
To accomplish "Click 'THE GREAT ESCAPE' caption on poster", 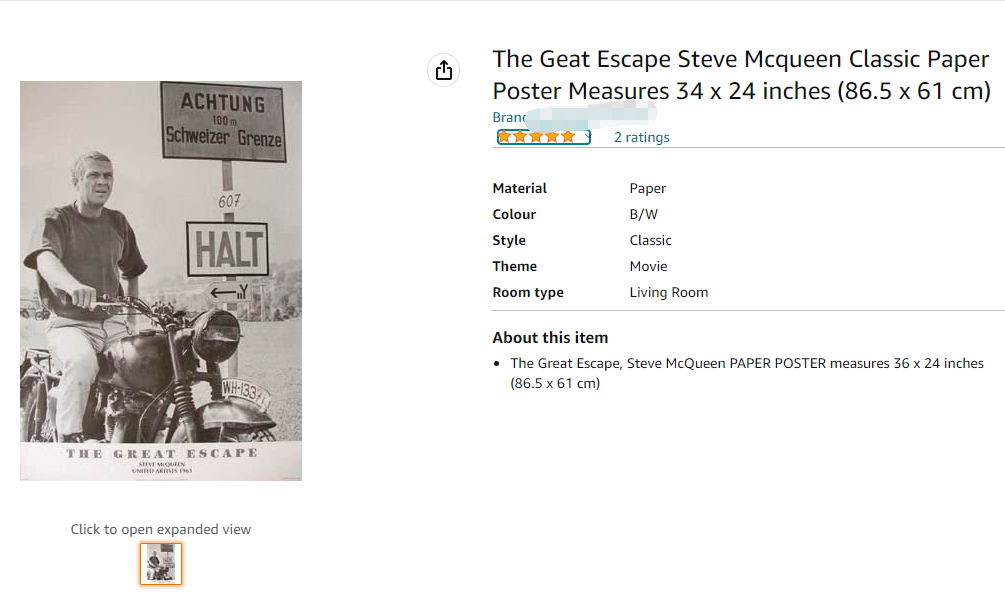I will point(161,453).
